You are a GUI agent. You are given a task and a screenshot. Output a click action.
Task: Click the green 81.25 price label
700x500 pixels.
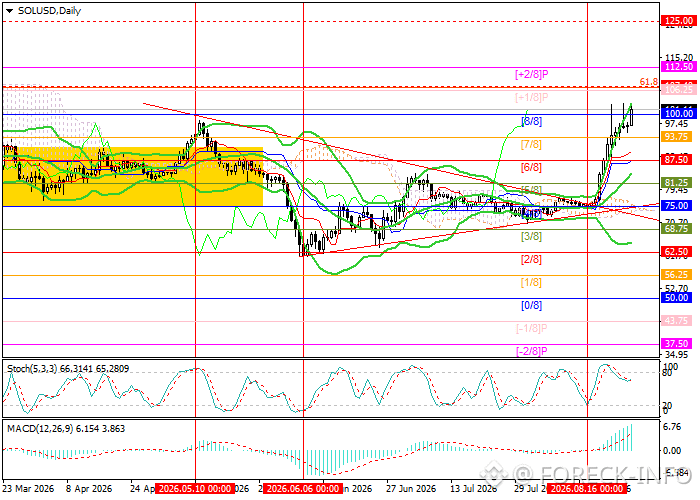677,183
